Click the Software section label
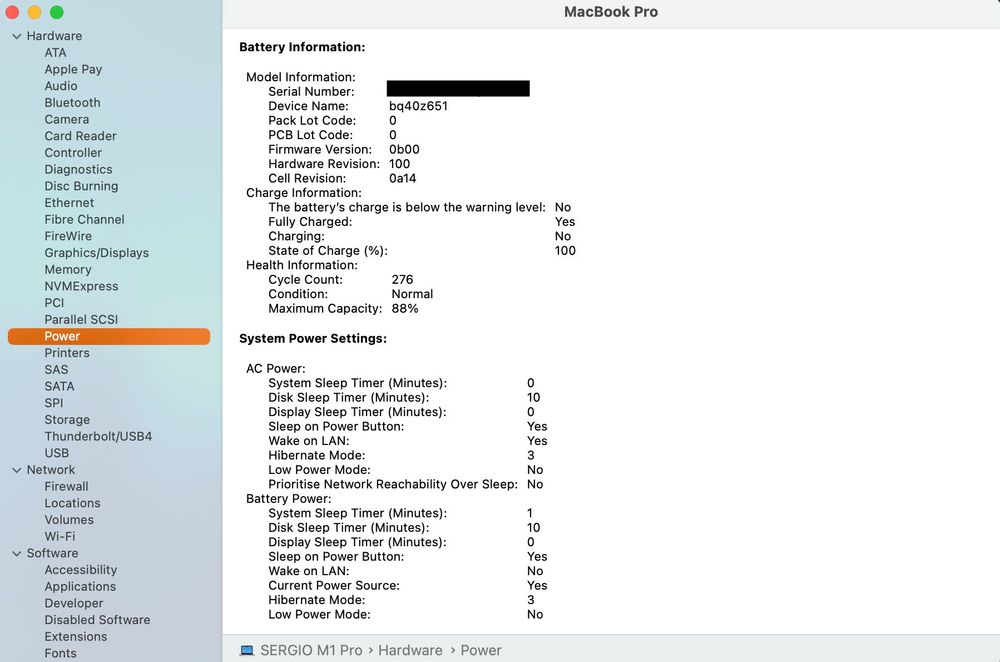This screenshot has width=1000, height=662. 52,554
